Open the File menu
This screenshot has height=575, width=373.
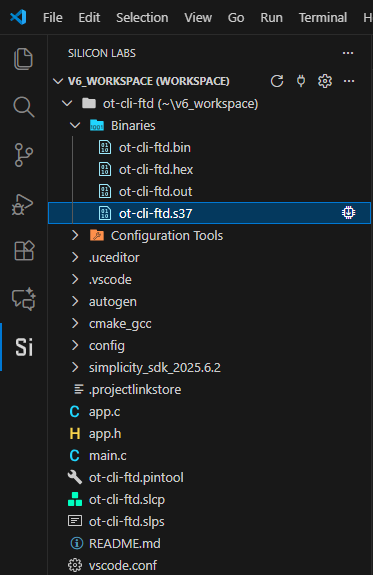52,18
